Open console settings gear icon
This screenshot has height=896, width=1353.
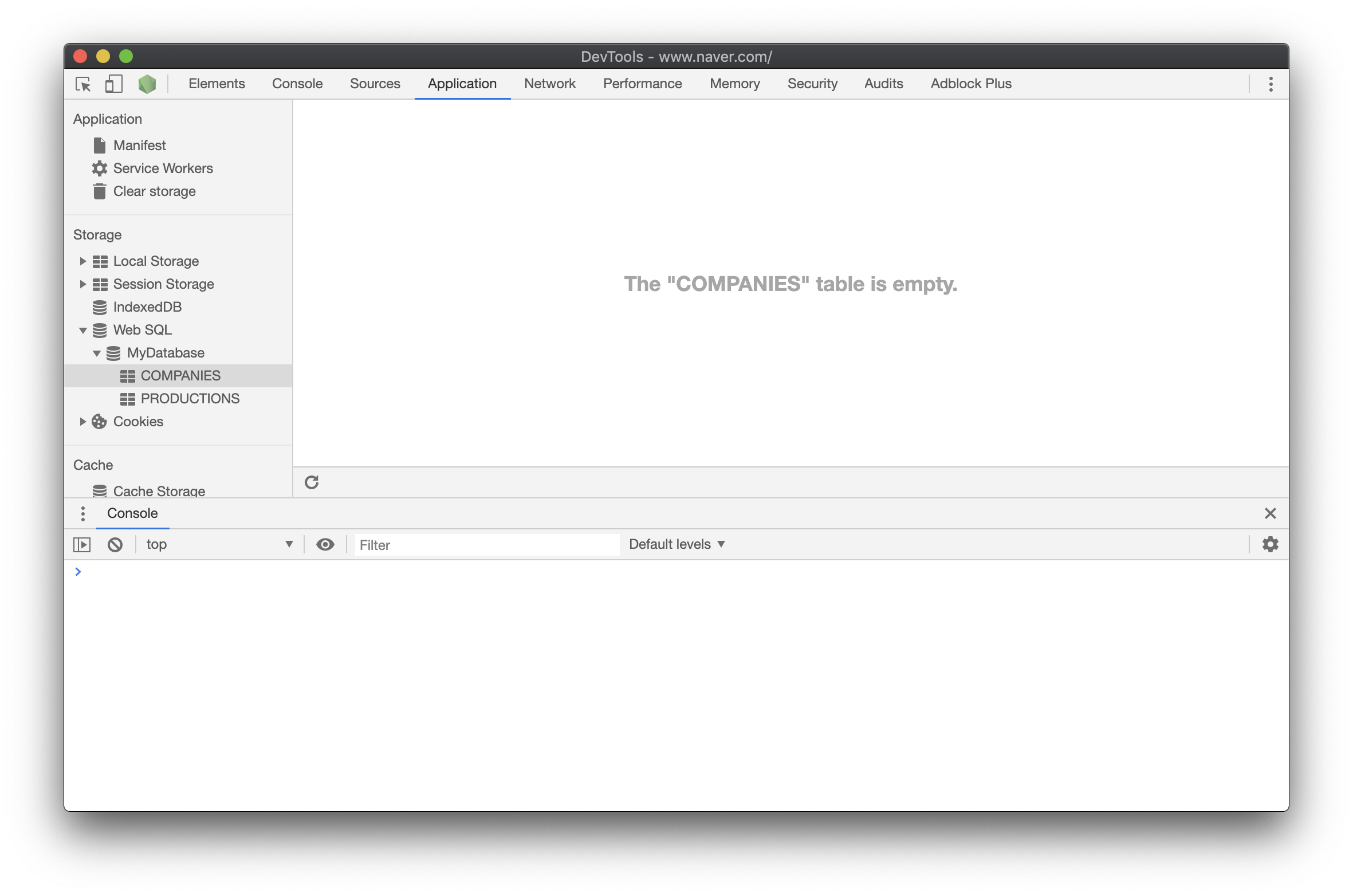[x=1270, y=544]
